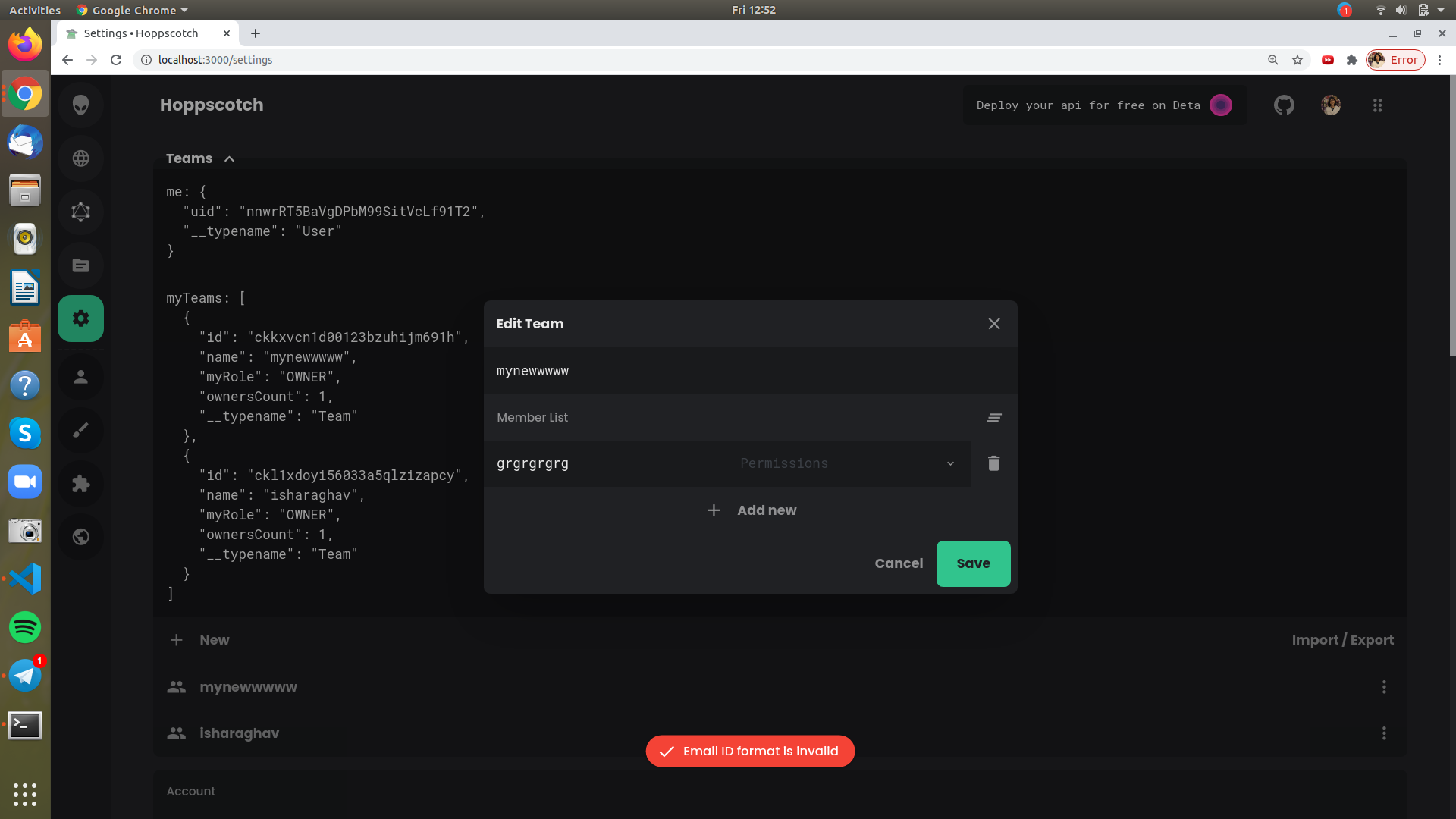Image resolution: width=1456 pixels, height=819 pixels.
Task: Open options menu for isharaghav team
Action: 1384,733
